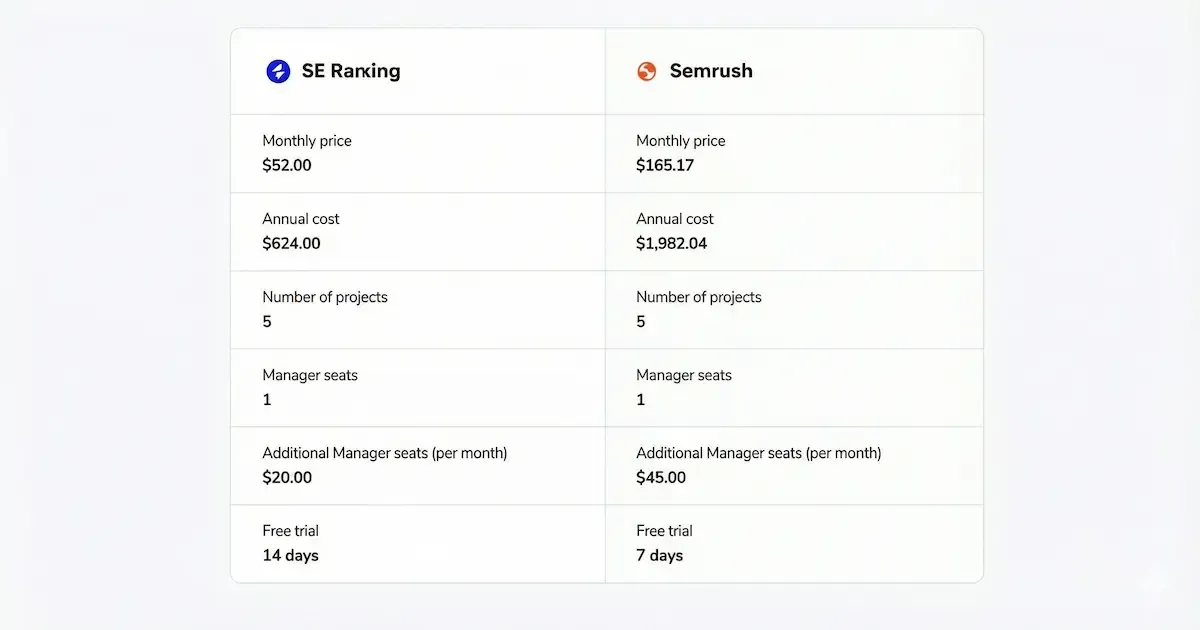The image size is (1200, 630).
Task: Click Semrush's Free trial label
Action: click(664, 531)
